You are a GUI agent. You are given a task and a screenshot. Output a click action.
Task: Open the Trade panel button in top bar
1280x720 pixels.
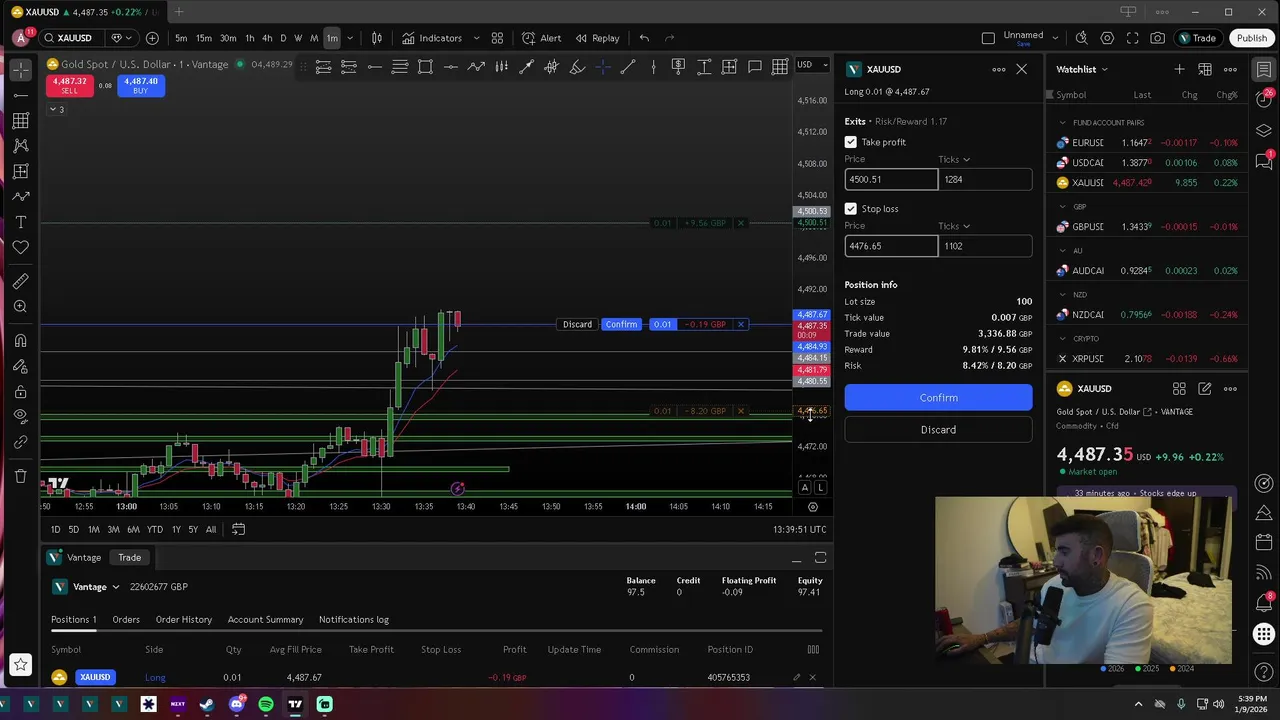1197,38
